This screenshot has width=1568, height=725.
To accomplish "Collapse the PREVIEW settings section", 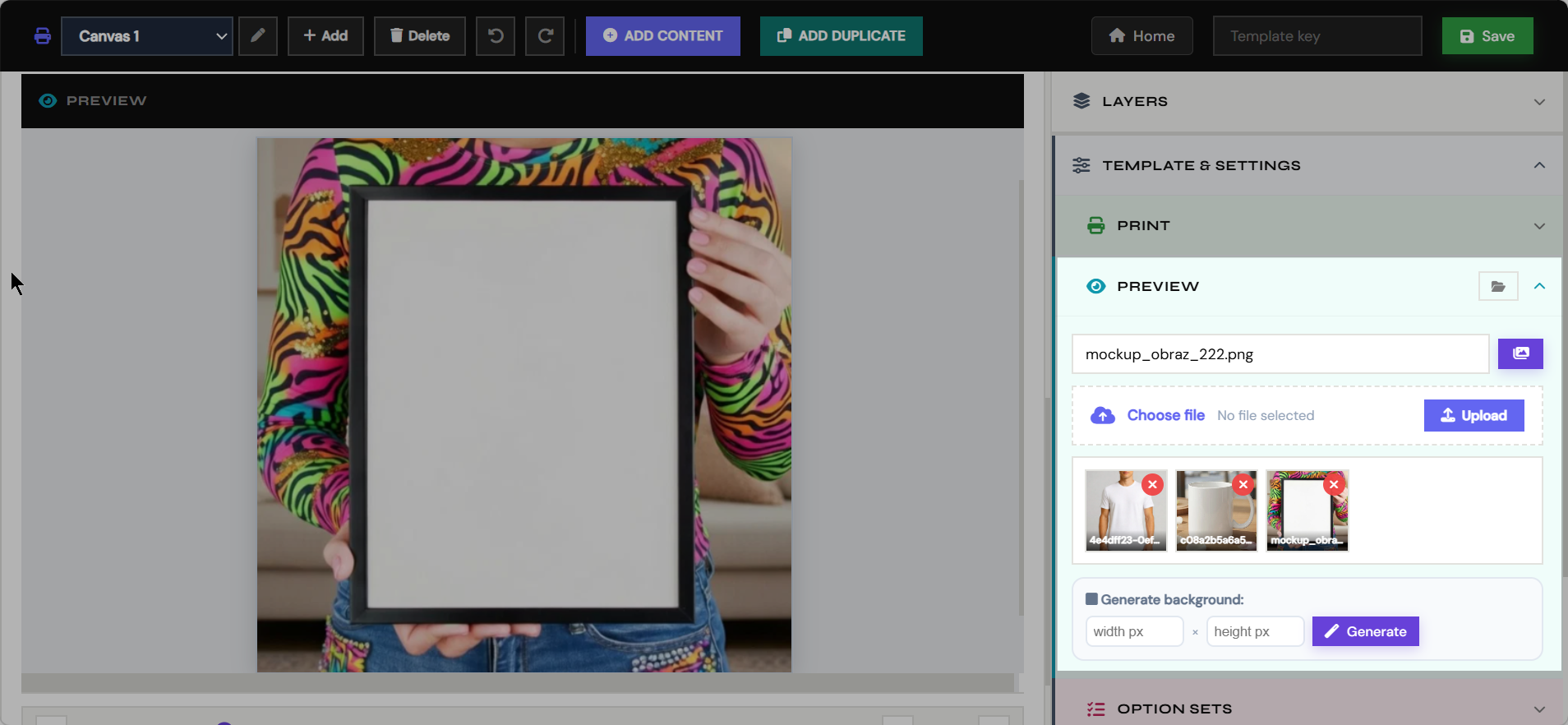I will pos(1539,286).
